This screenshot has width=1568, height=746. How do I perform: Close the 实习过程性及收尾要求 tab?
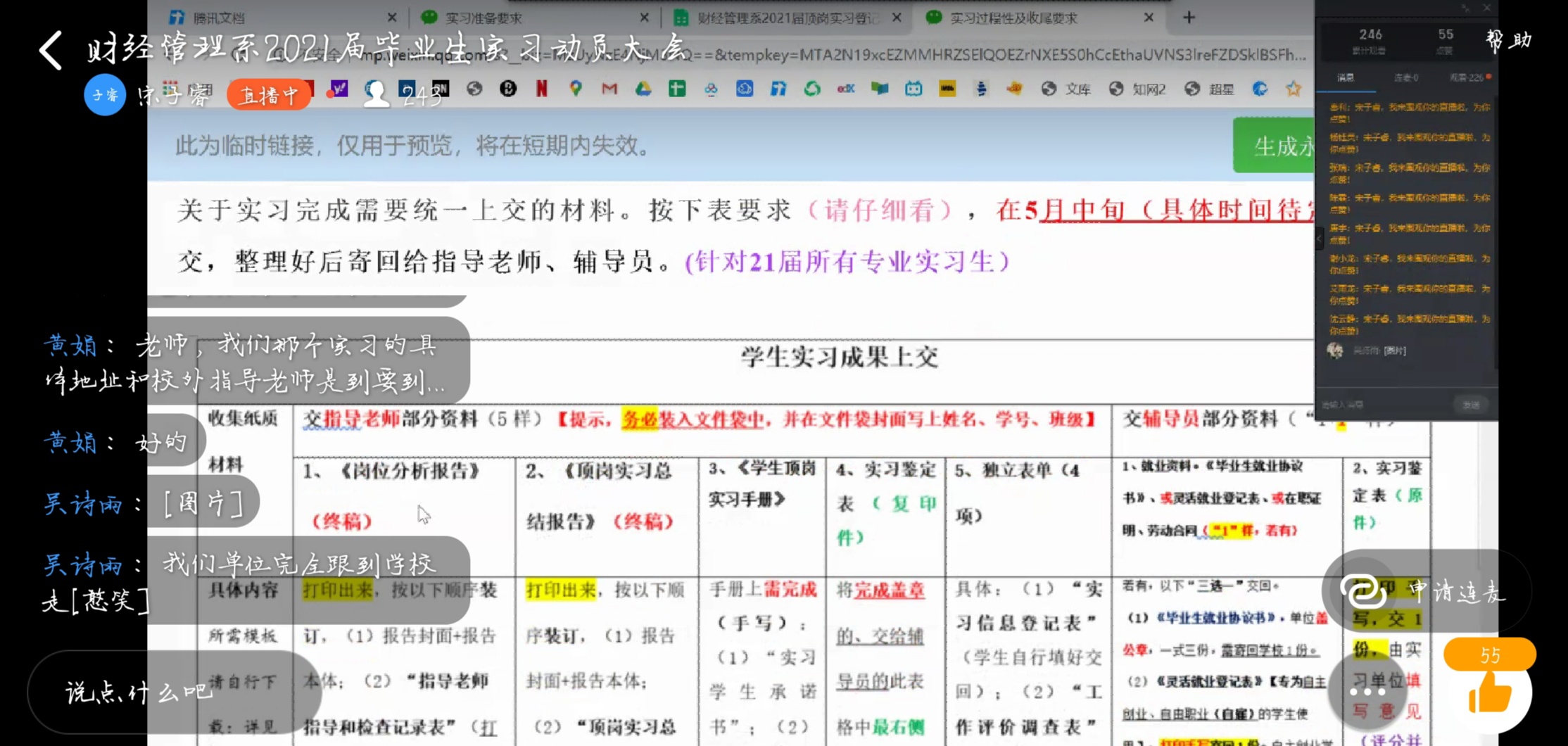tap(1149, 18)
